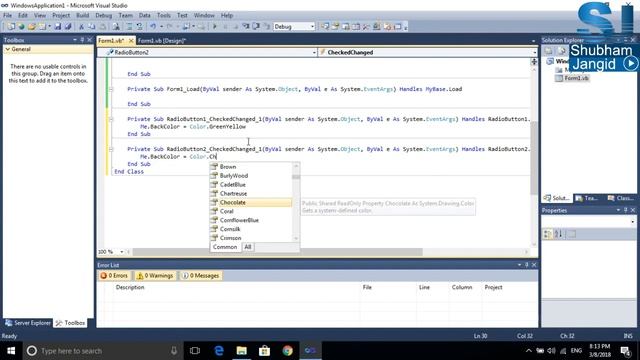The height and width of the screenshot is (360, 640).
Task: Open File Explorer from the taskbar
Action: [x=242, y=351]
